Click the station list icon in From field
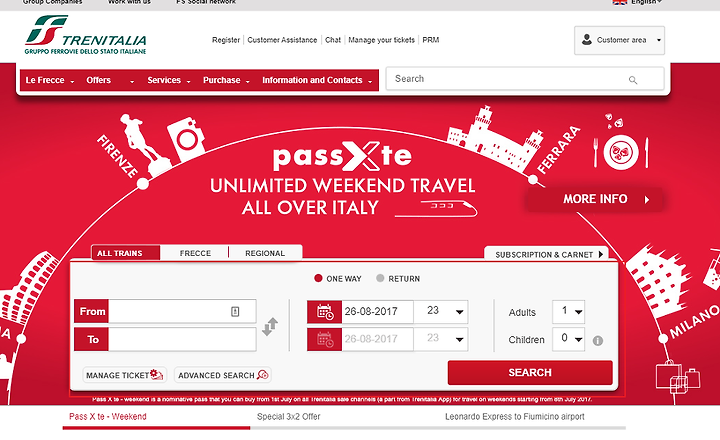Viewport: 720px width, 440px height. pyautogui.click(x=235, y=312)
